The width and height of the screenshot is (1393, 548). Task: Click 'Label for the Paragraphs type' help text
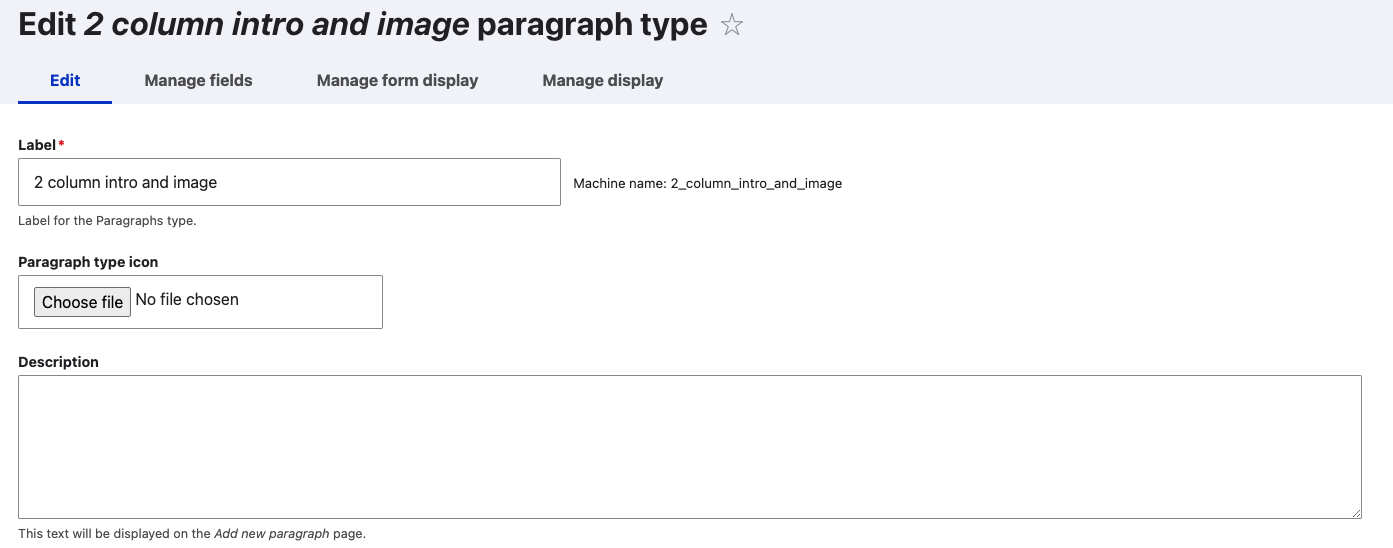tap(107, 221)
